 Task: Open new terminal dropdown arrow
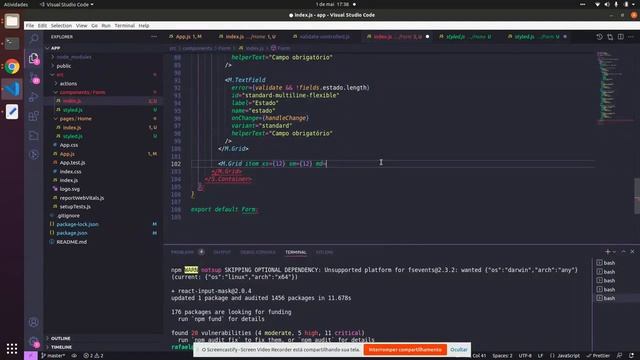[x=614, y=252]
